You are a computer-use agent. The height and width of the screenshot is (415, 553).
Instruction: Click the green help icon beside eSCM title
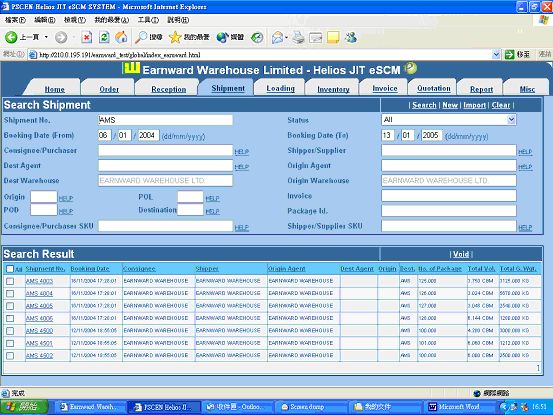pyautogui.click(x=411, y=68)
